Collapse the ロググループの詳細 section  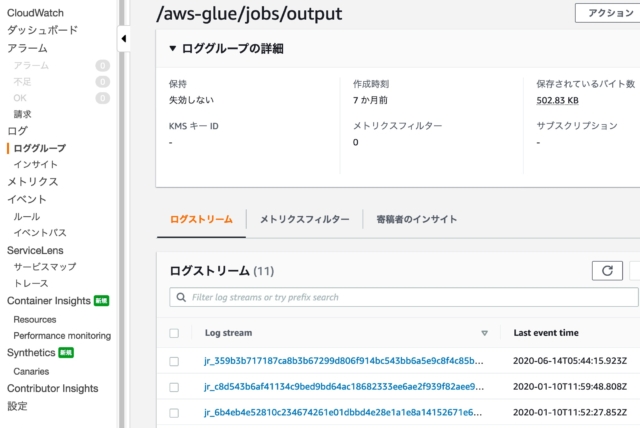click(x=173, y=49)
